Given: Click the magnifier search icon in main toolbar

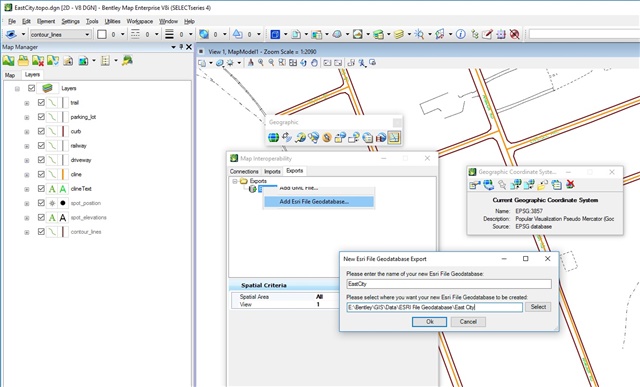Looking at the screenshot, I should coord(419,34).
